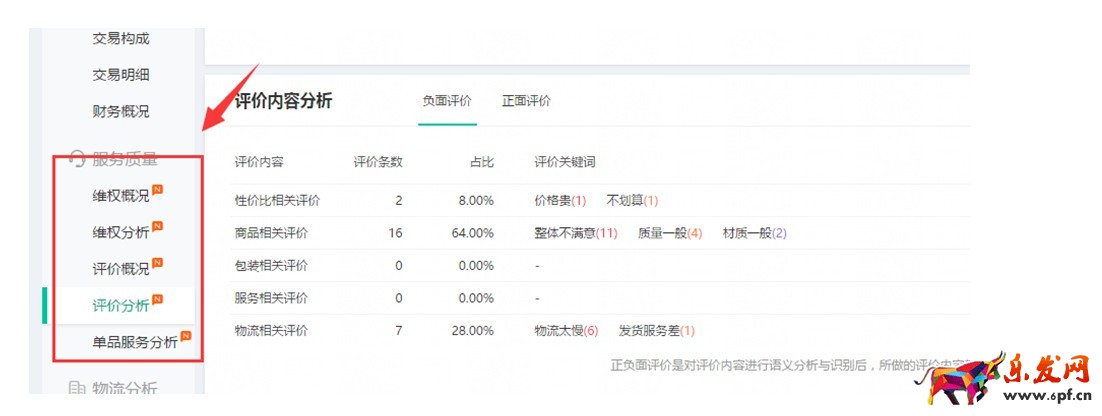The width and height of the screenshot is (1102, 416).
Task: Click the orange N badge next to 单品服务分析
Action: (186, 337)
